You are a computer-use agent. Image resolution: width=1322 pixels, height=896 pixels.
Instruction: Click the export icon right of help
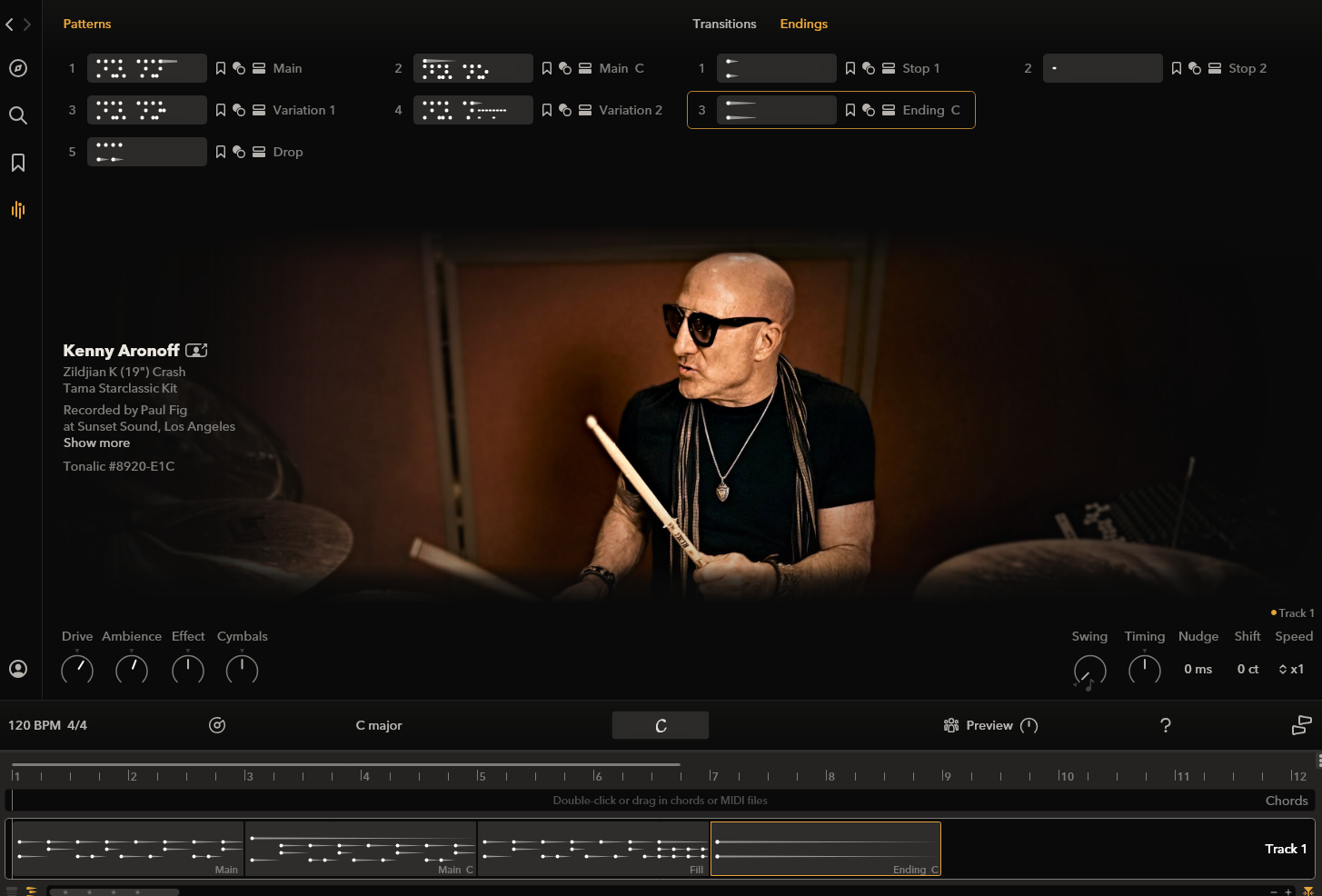[1301, 725]
